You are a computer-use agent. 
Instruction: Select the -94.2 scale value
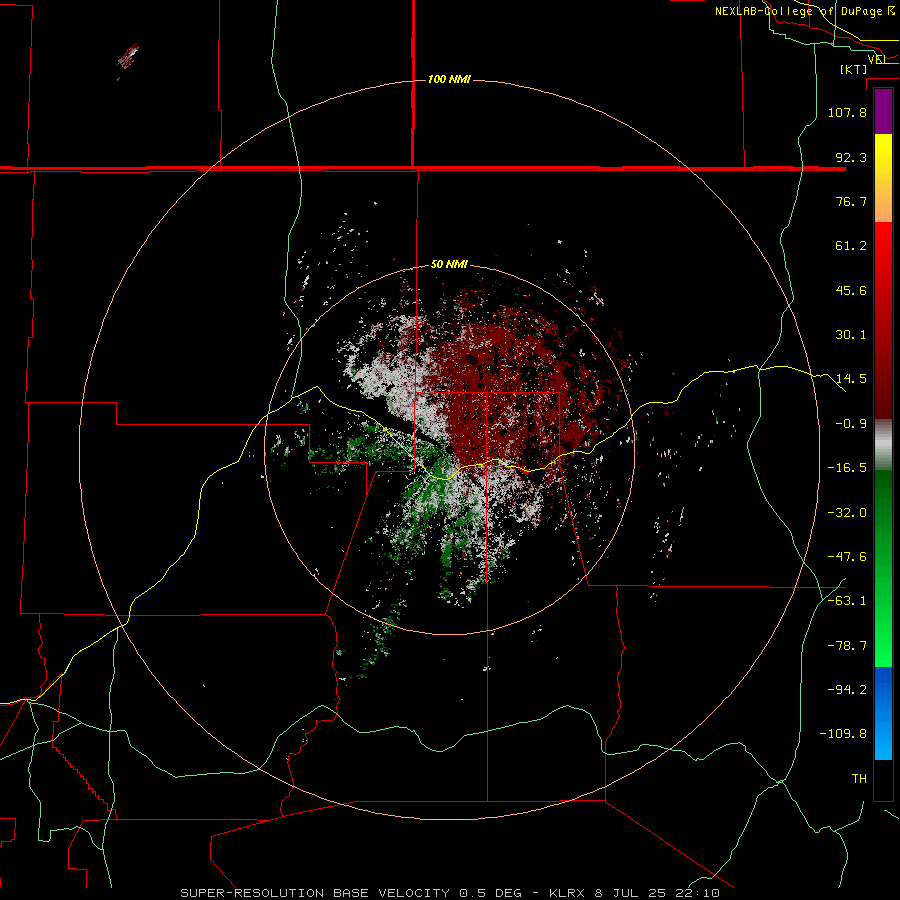tap(847, 689)
